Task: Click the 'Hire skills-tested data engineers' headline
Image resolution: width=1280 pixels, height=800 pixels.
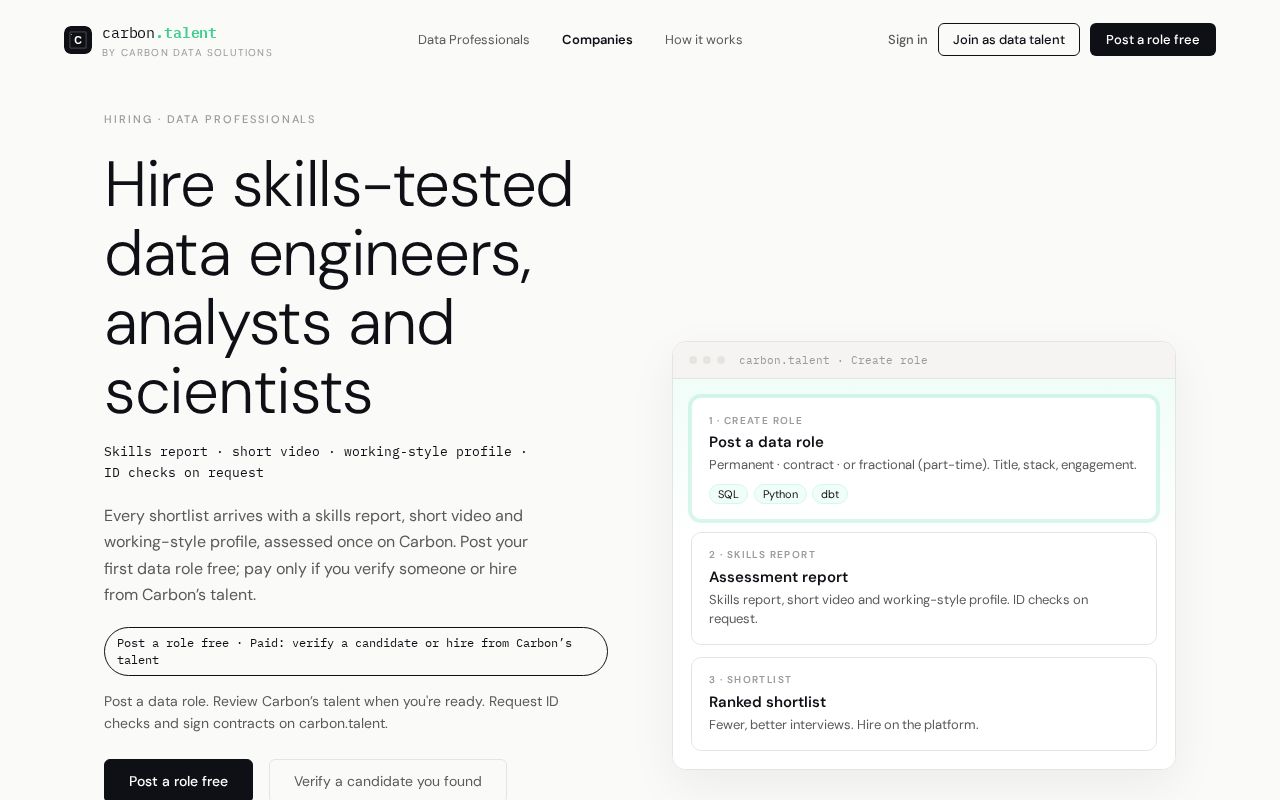Action: [339, 288]
